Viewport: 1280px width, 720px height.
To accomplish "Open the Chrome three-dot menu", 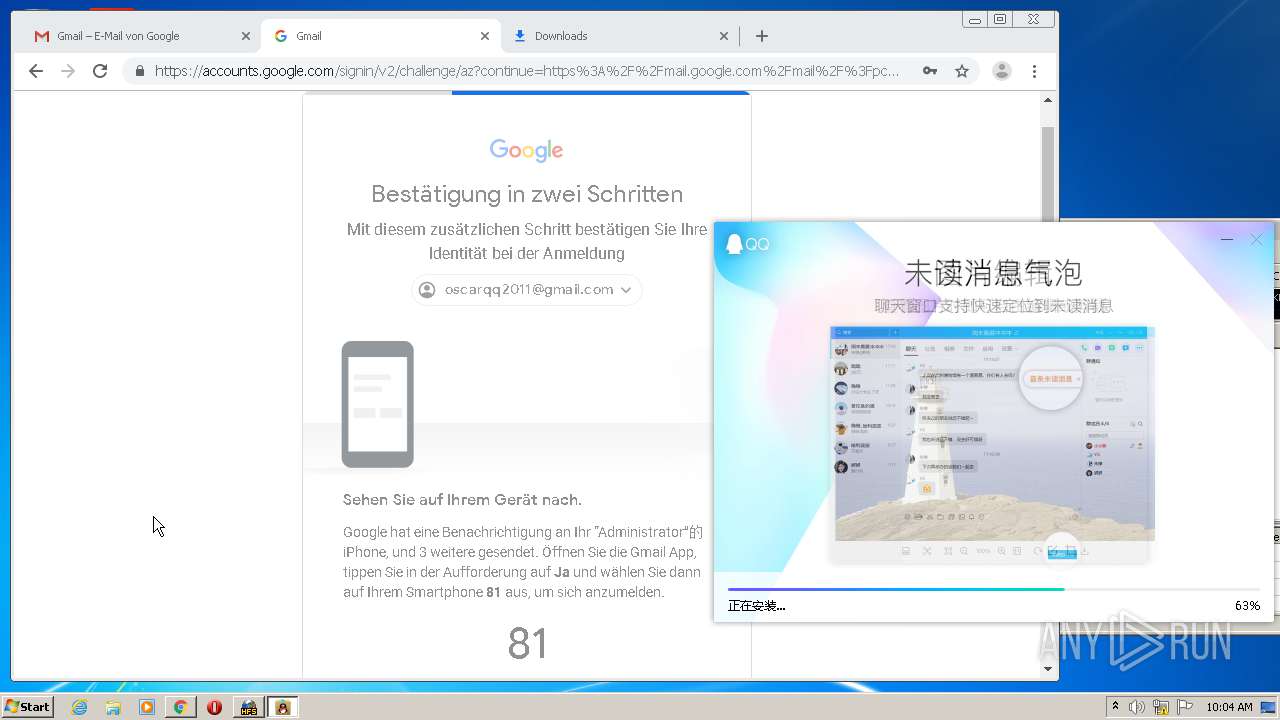I will pyautogui.click(x=1034, y=71).
